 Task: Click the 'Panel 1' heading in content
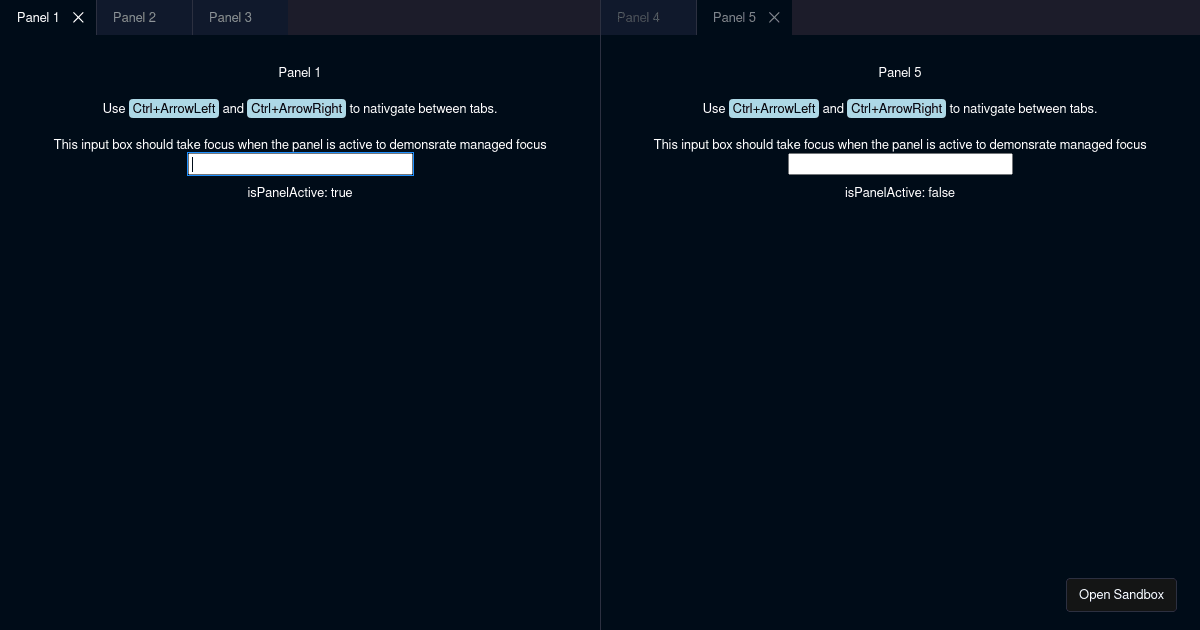[x=300, y=72]
